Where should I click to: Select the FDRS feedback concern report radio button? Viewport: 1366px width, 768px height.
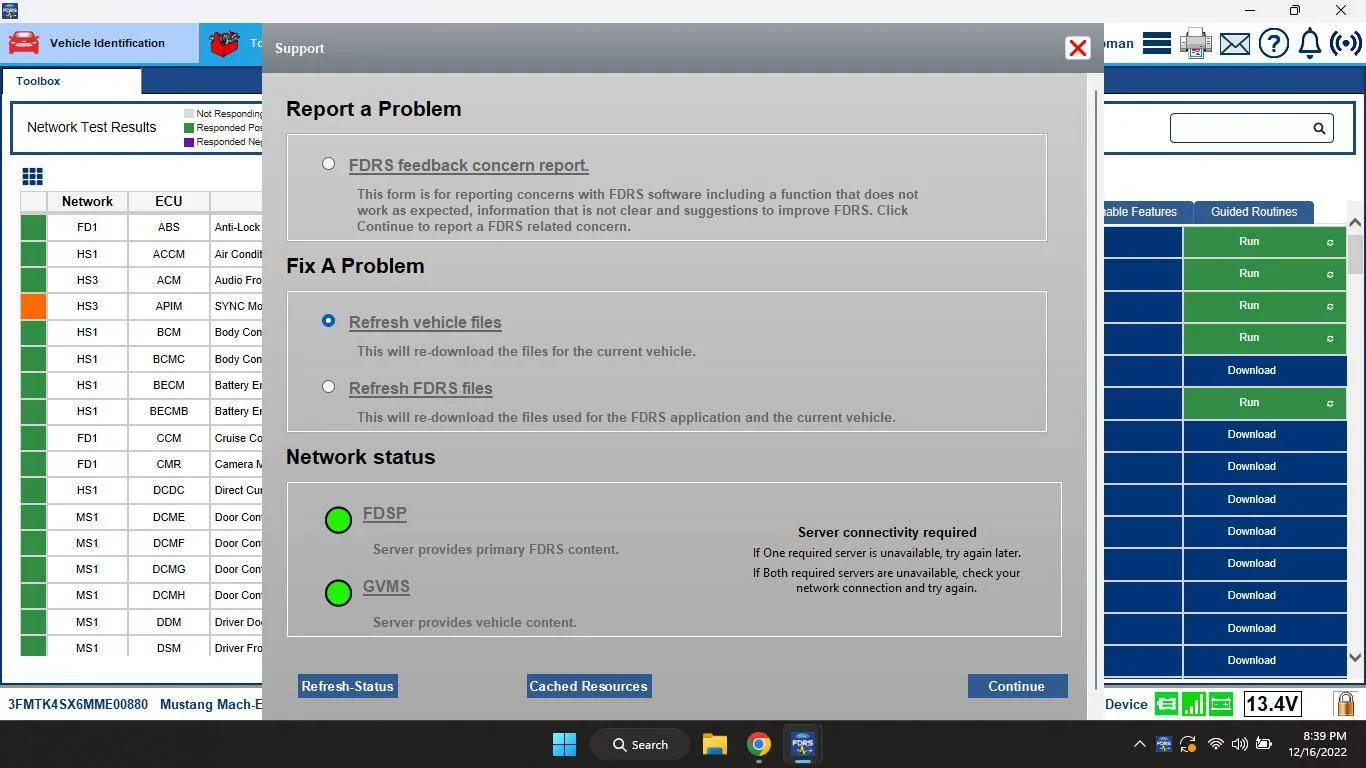point(328,163)
